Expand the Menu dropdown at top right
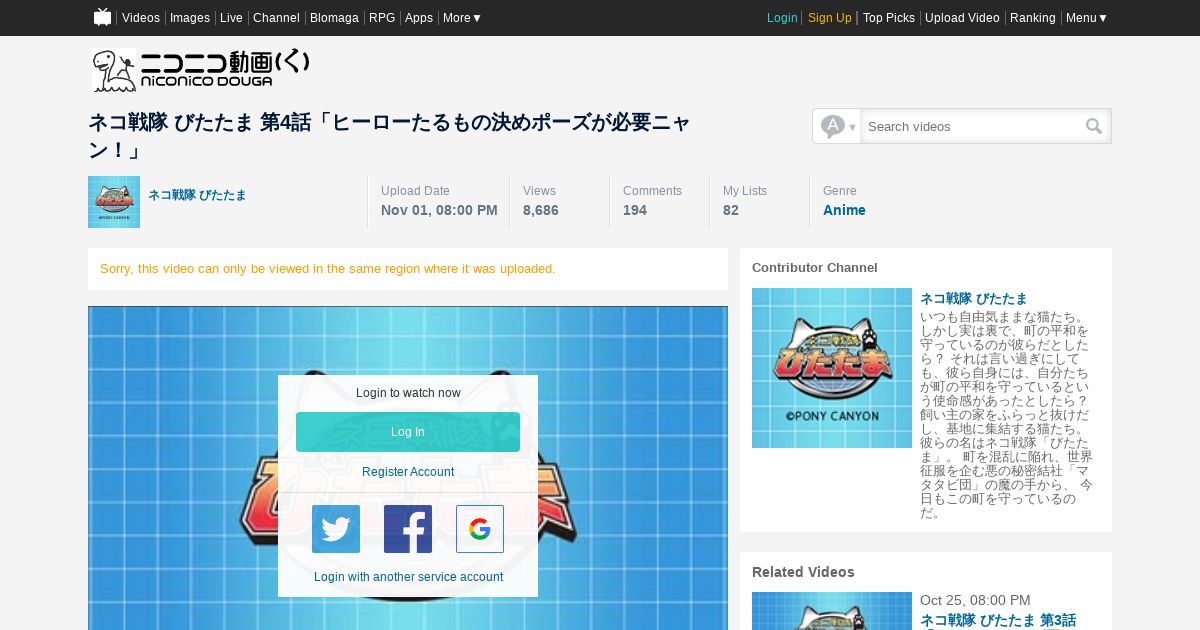The image size is (1200, 630). pos(1086,18)
